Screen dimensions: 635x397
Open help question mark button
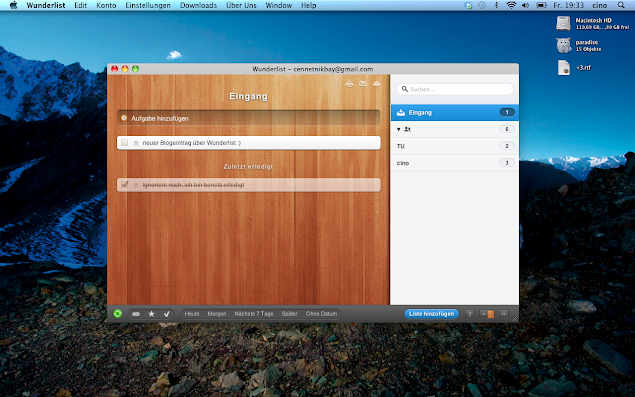(x=469, y=314)
